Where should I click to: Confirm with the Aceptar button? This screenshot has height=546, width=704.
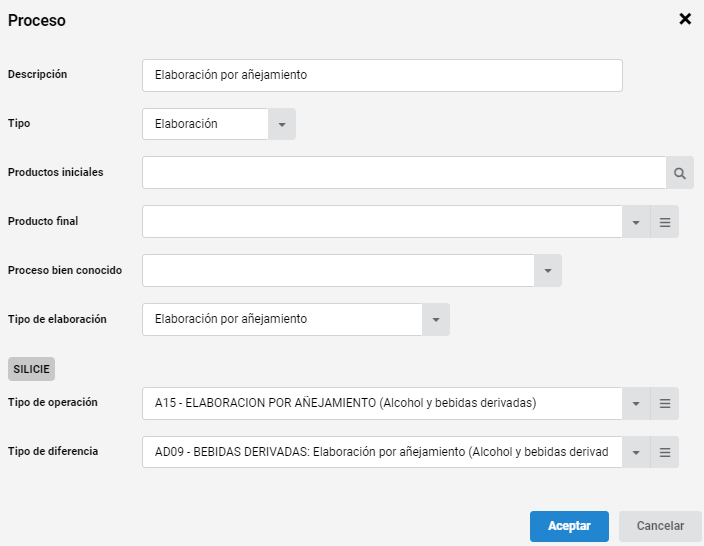[569, 526]
